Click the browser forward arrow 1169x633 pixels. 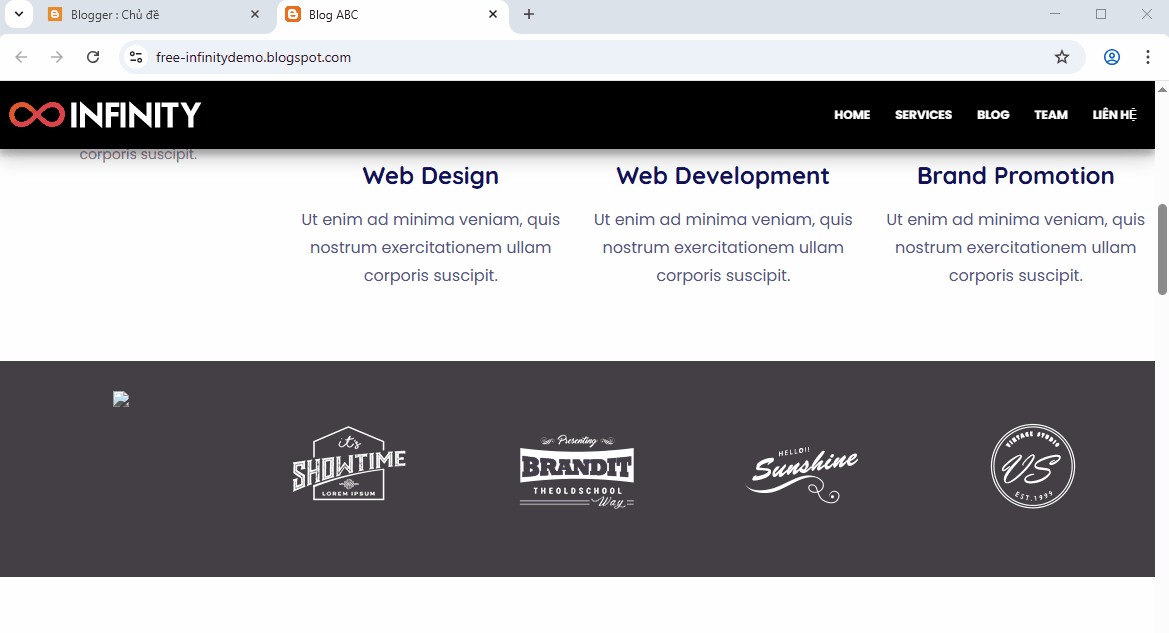(57, 57)
